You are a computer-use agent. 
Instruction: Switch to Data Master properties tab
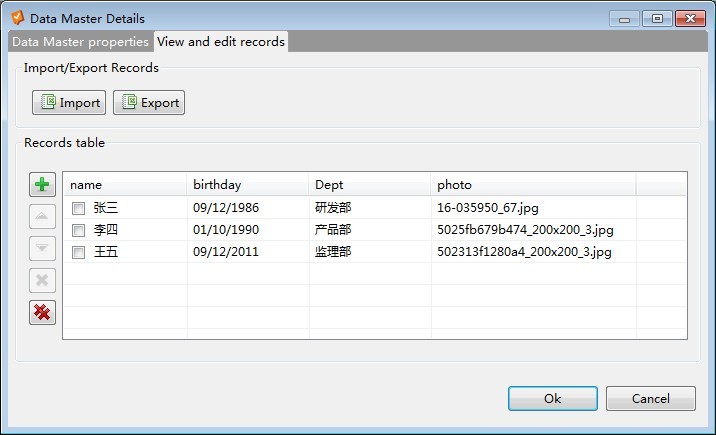pyautogui.click(x=80, y=41)
